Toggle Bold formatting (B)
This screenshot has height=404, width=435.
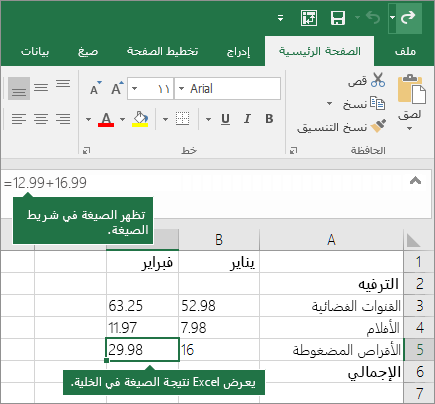point(269,119)
